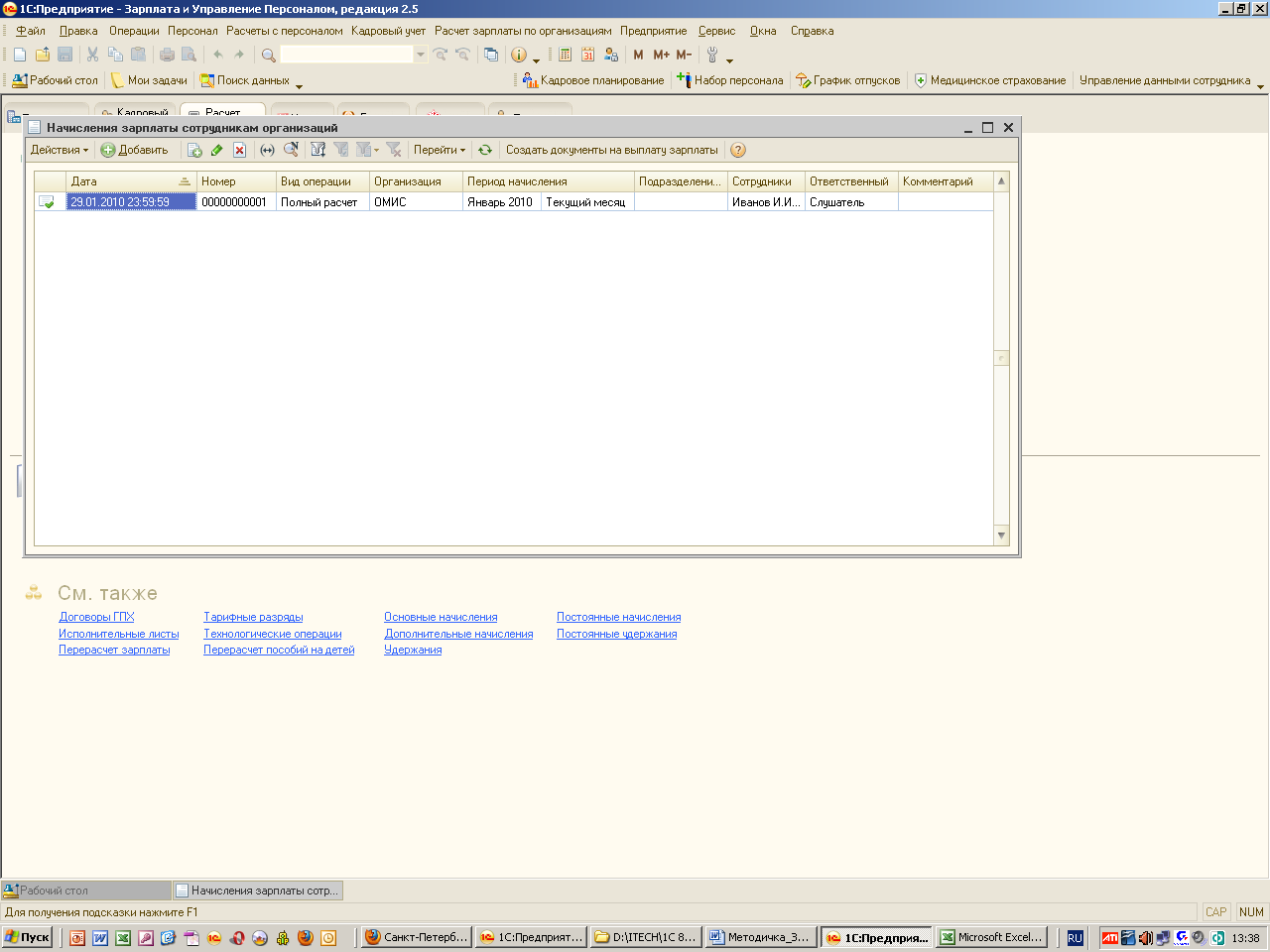The image size is (1270, 952).
Task: Click the yellow question mark help icon
Action: pyautogui.click(x=737, y=150)
